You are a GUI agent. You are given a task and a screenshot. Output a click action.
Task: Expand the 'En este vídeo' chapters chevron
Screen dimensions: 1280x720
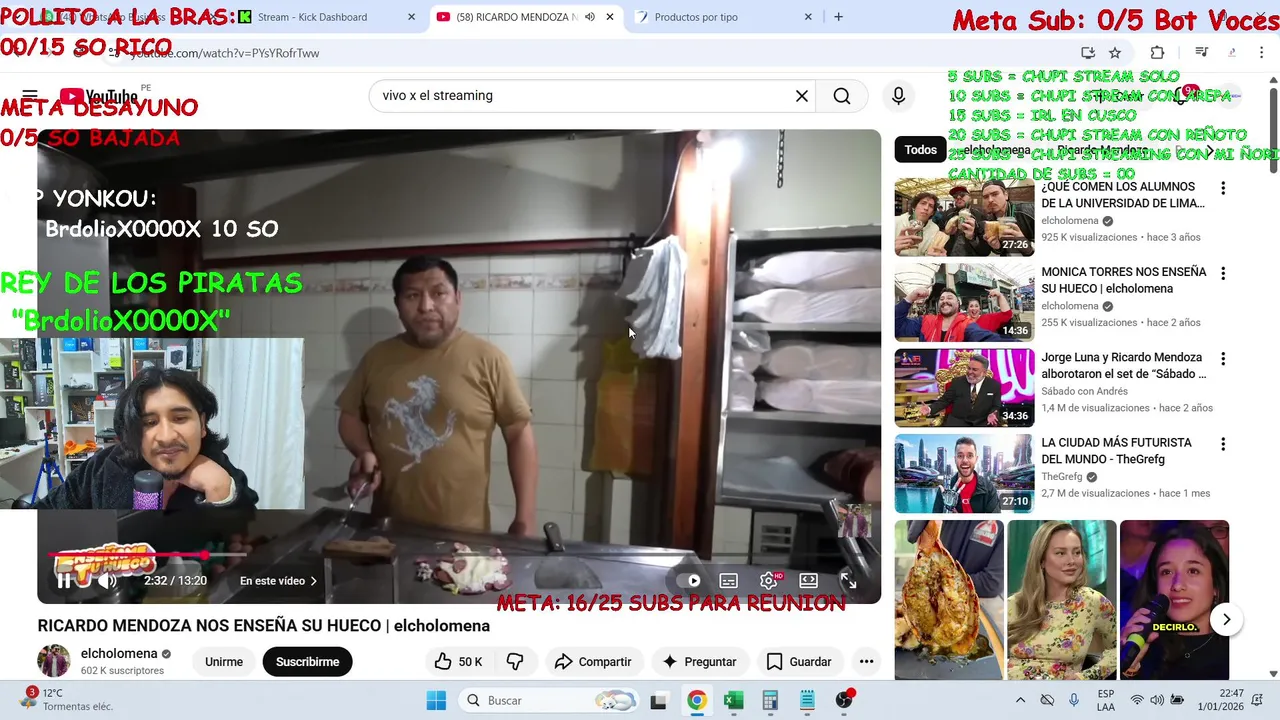click(313, 581)
